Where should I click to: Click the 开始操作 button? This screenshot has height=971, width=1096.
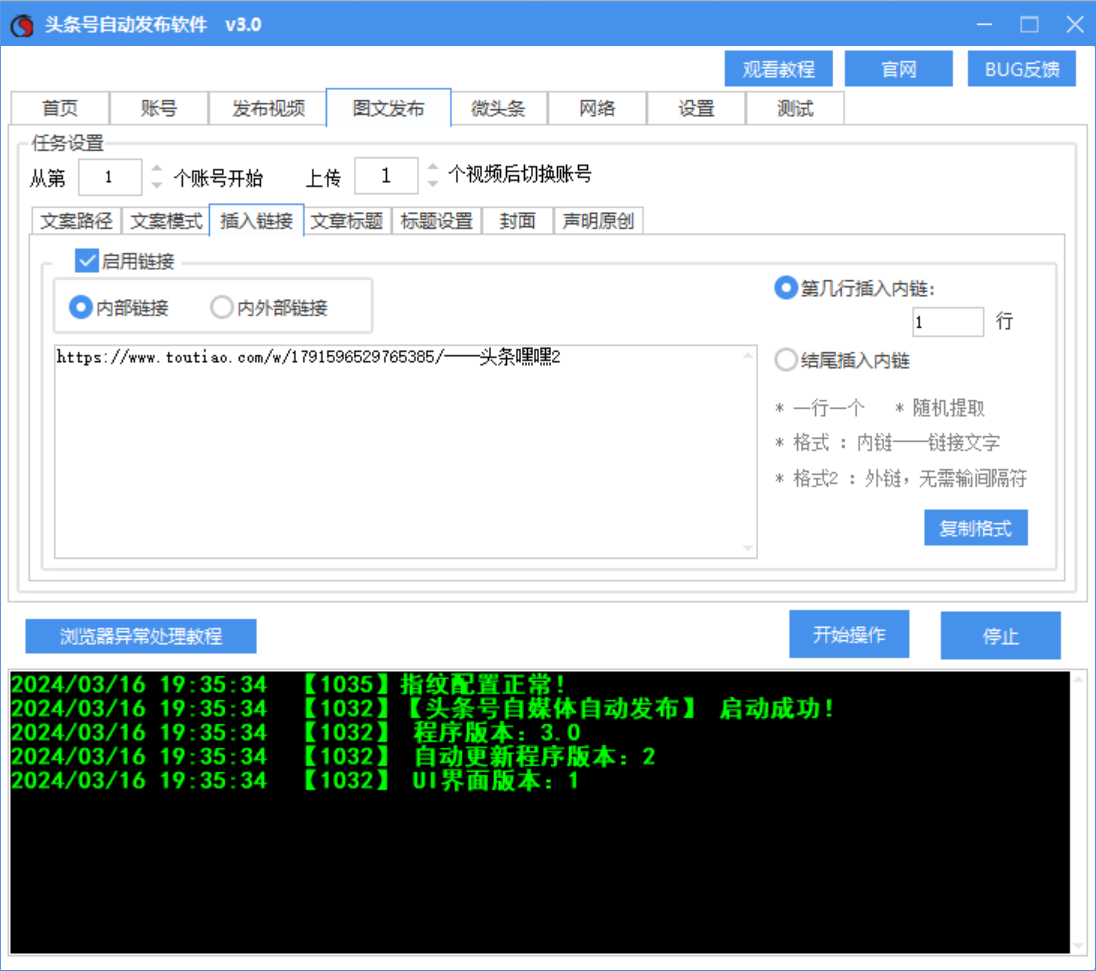click(x=849, y=635)
